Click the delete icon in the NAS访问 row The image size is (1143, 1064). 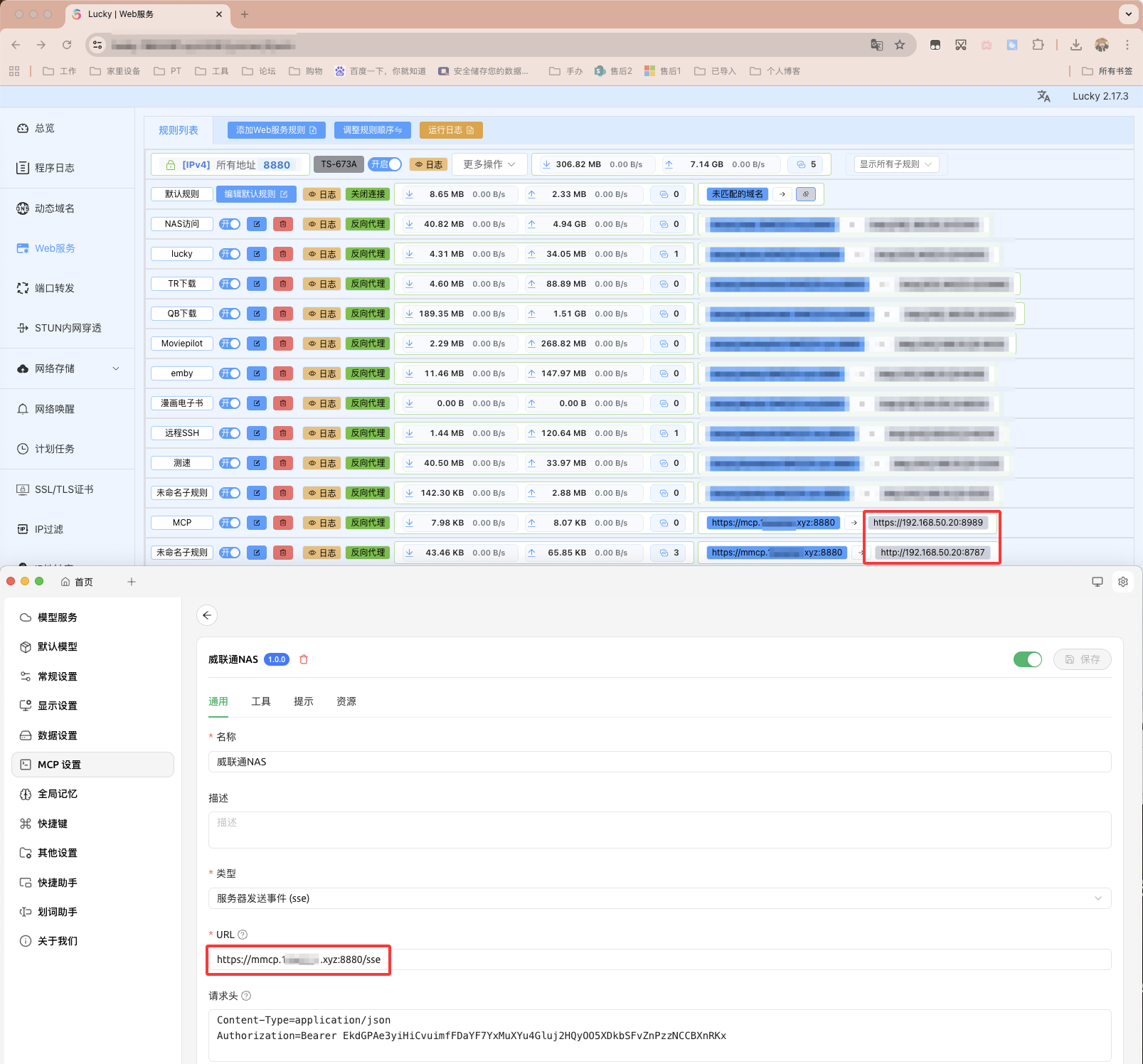click(283, 224)
